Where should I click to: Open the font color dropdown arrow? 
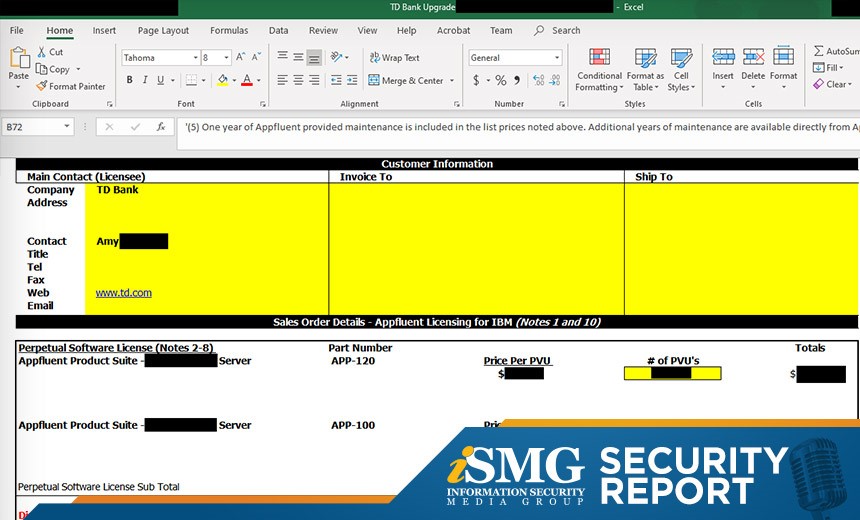(259, 81)
